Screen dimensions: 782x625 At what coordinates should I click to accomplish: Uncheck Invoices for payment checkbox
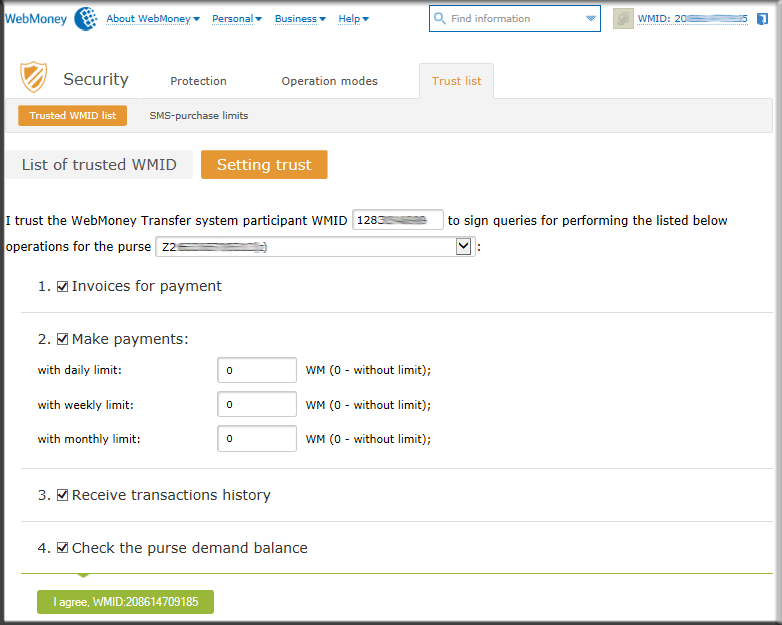(x=62, y=286)
